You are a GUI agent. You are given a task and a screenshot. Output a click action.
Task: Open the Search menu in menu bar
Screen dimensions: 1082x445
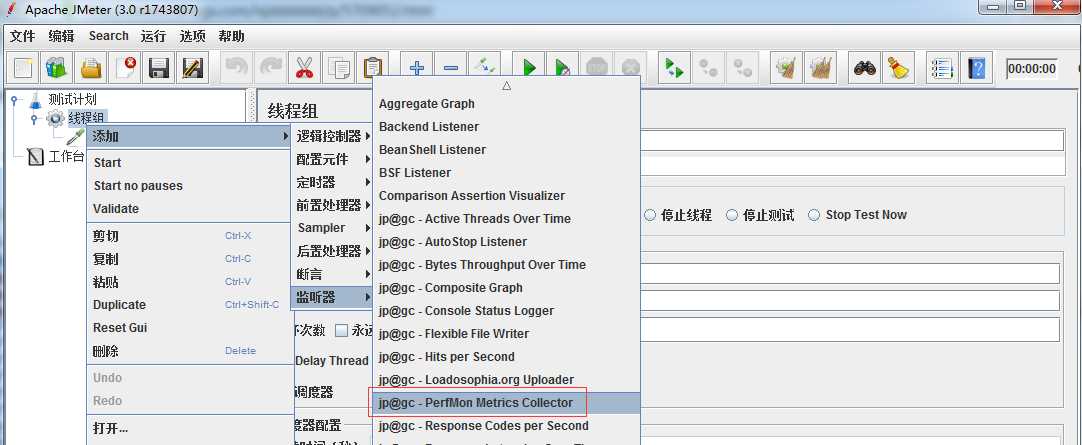(x=108, y=36)
